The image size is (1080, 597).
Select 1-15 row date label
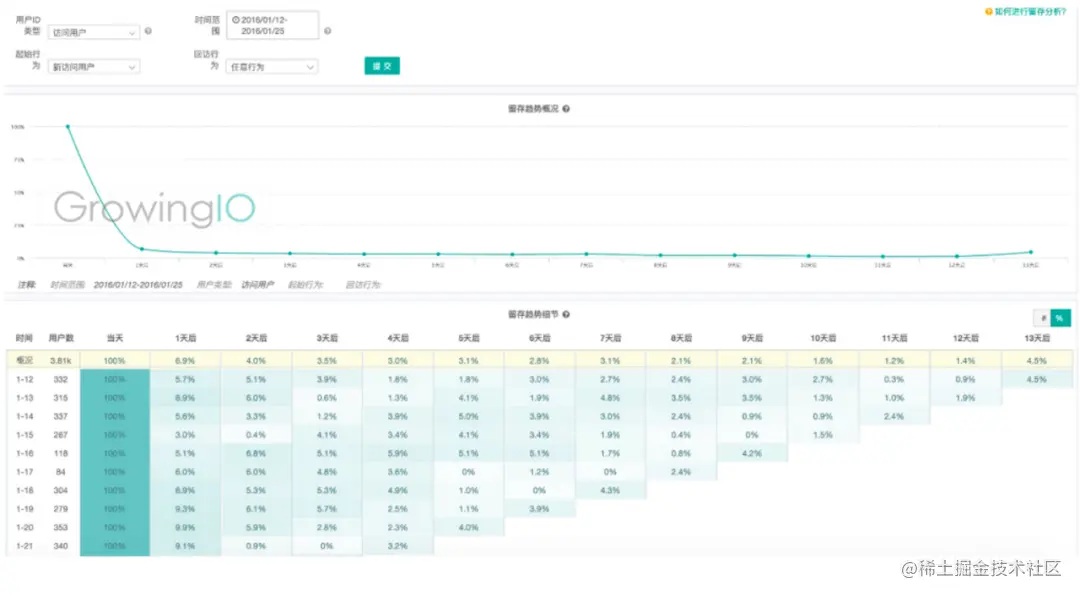click(x=25, y=435)
